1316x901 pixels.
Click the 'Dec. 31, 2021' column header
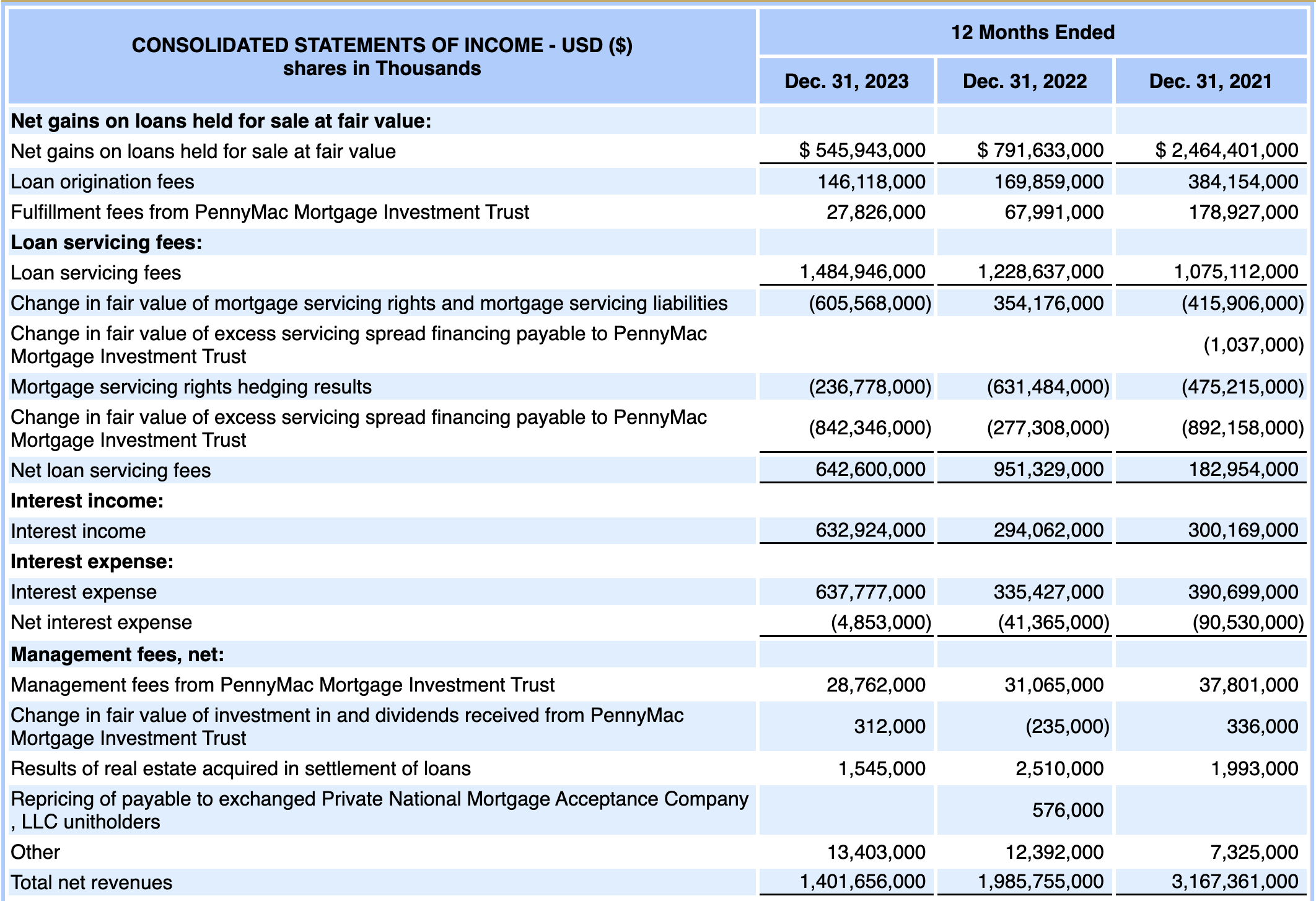[1211, 81]
